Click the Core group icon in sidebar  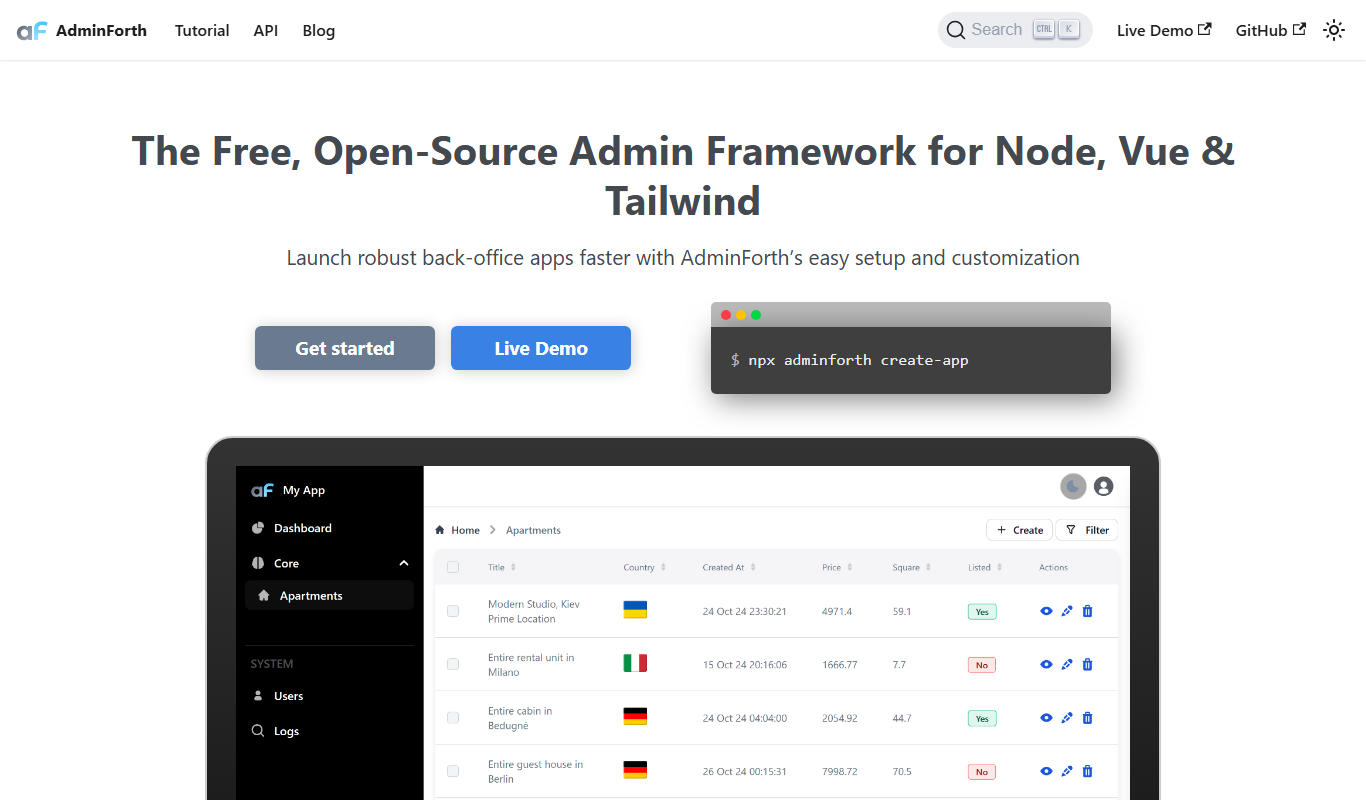coord(258,563)
